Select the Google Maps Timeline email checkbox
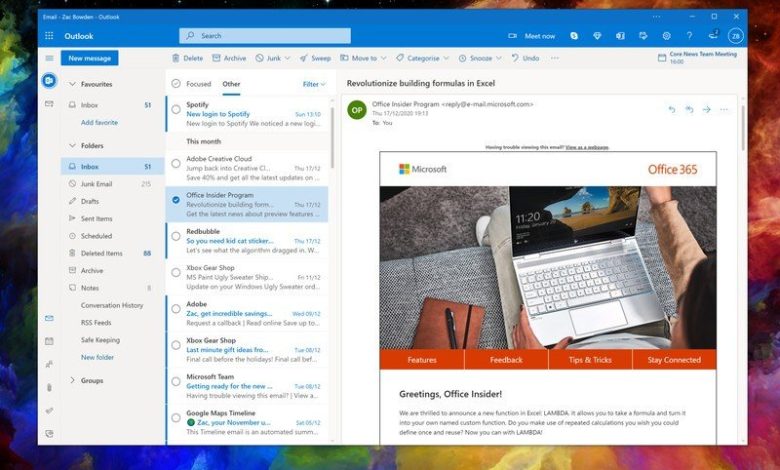The width and height of the screenshot is (780, 470). tap(176, 417)
